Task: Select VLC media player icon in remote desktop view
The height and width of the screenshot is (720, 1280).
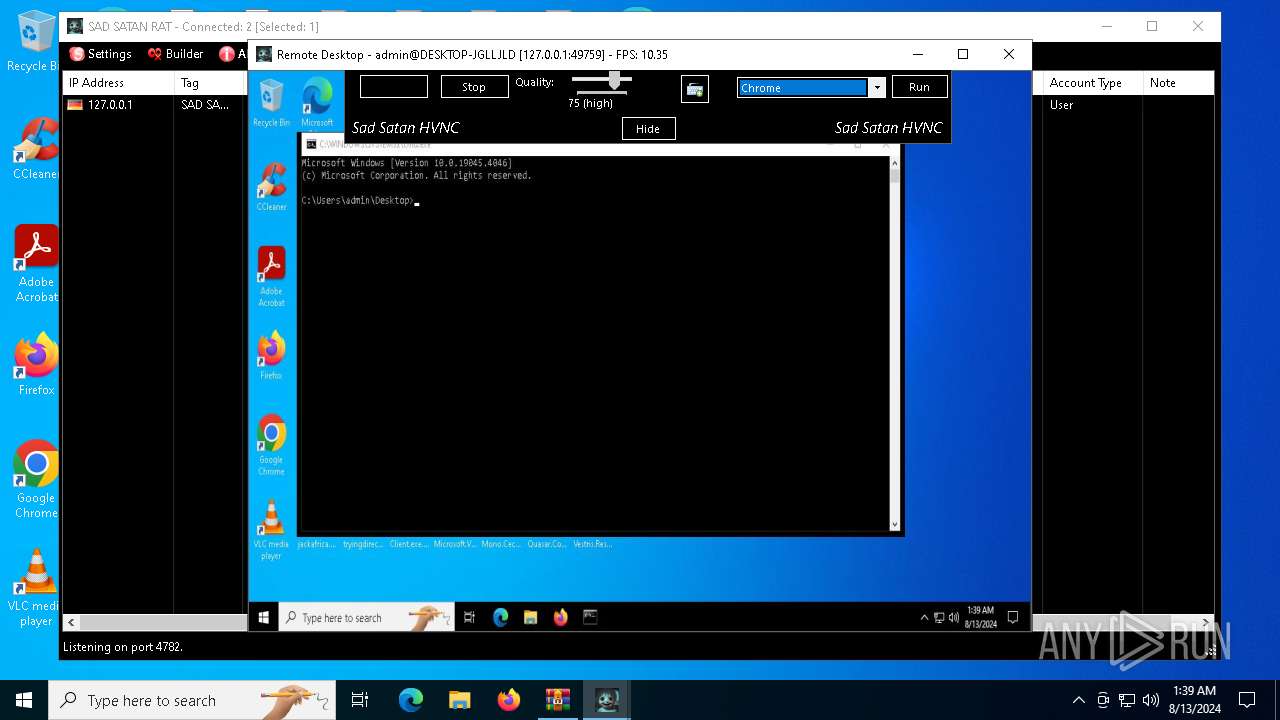Action: point(271,530)
